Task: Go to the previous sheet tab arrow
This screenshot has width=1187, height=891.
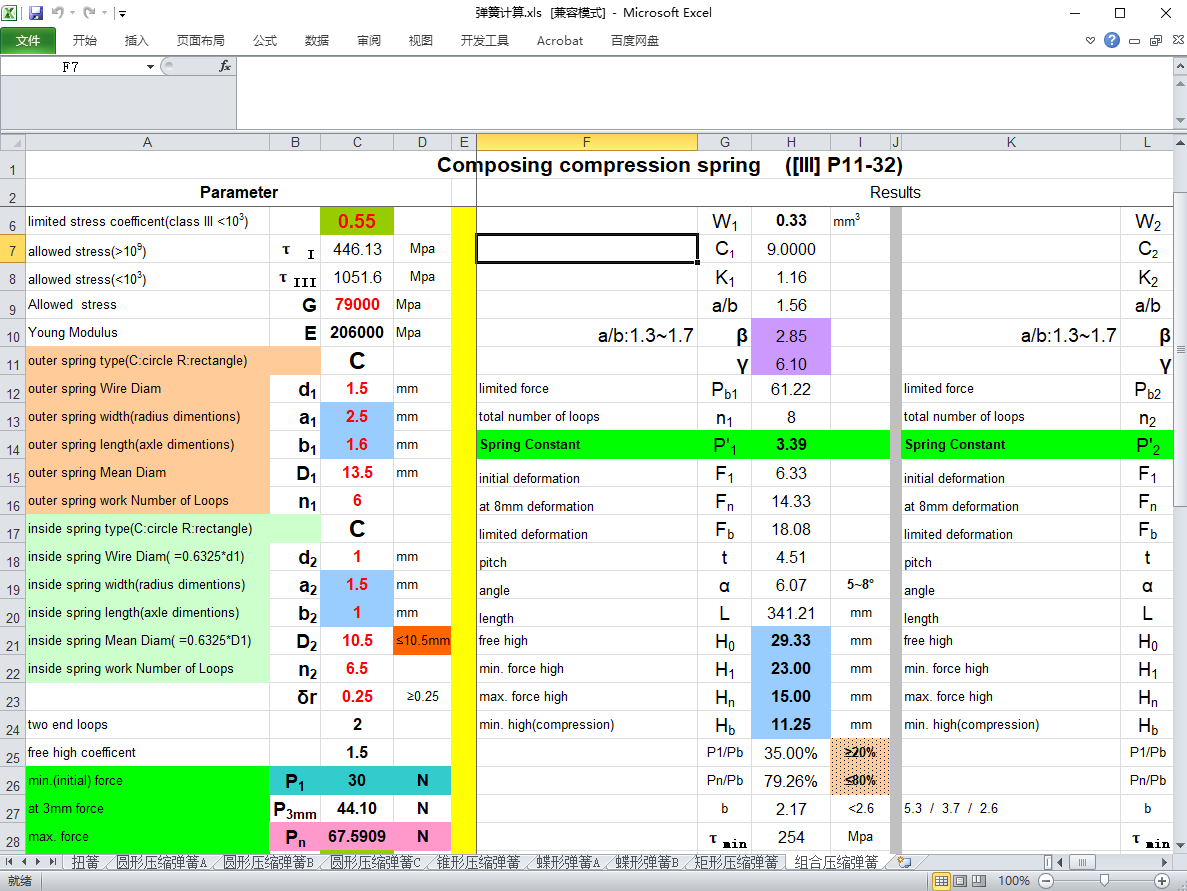Action: (x=24, y=861)
